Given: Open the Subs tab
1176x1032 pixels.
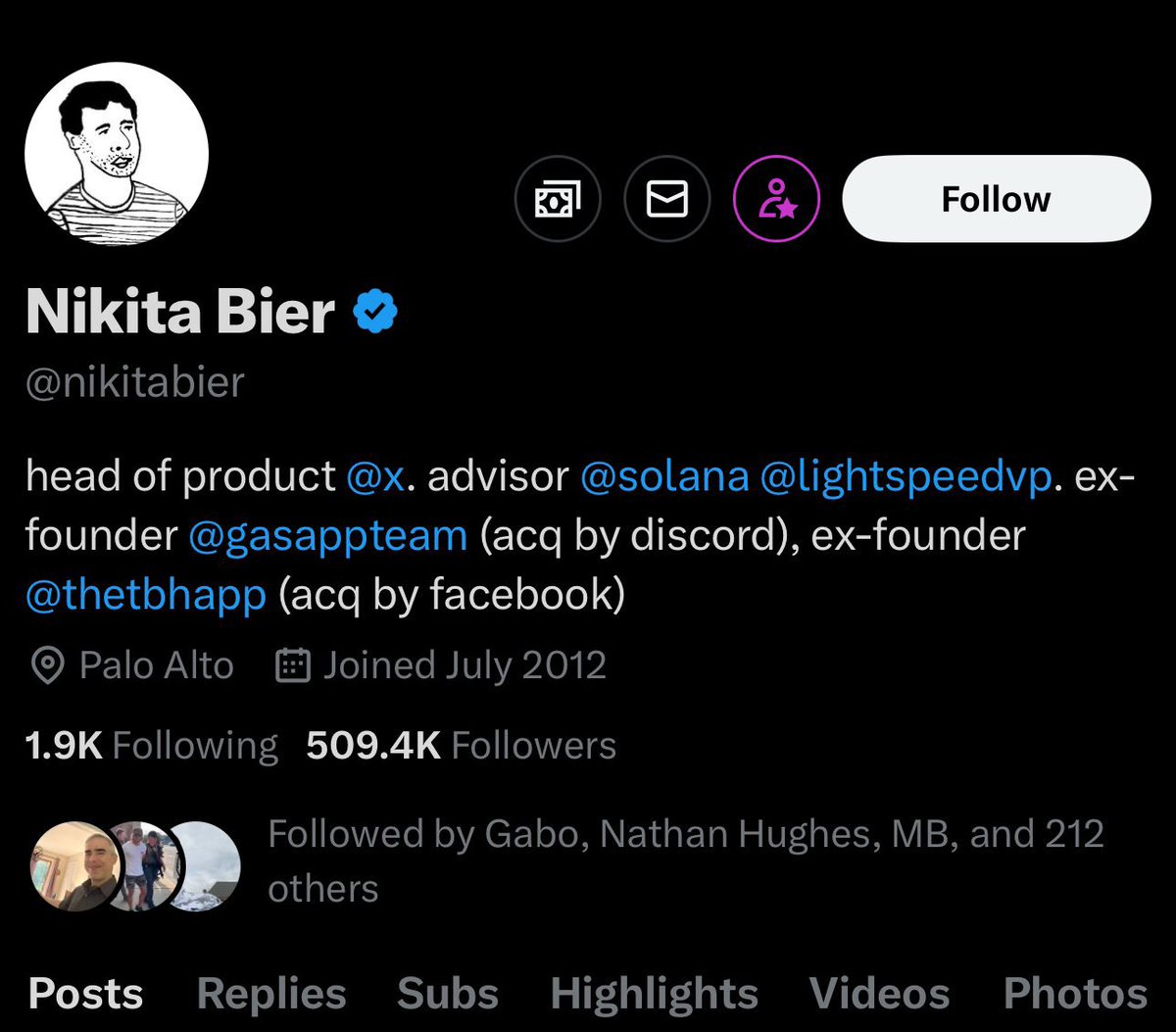Looking at the screenshot, I should tap(448, 994).
